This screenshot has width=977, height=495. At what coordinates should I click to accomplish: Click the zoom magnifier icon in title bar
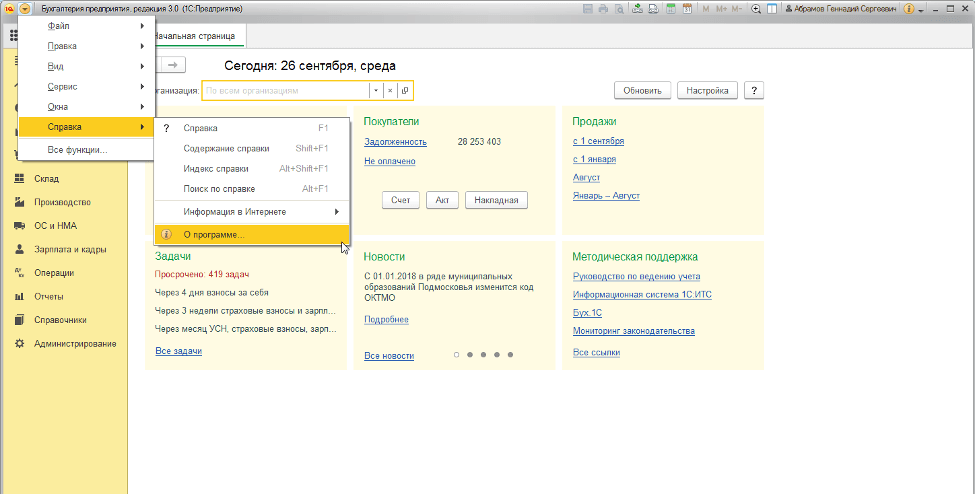pos(756,8)
